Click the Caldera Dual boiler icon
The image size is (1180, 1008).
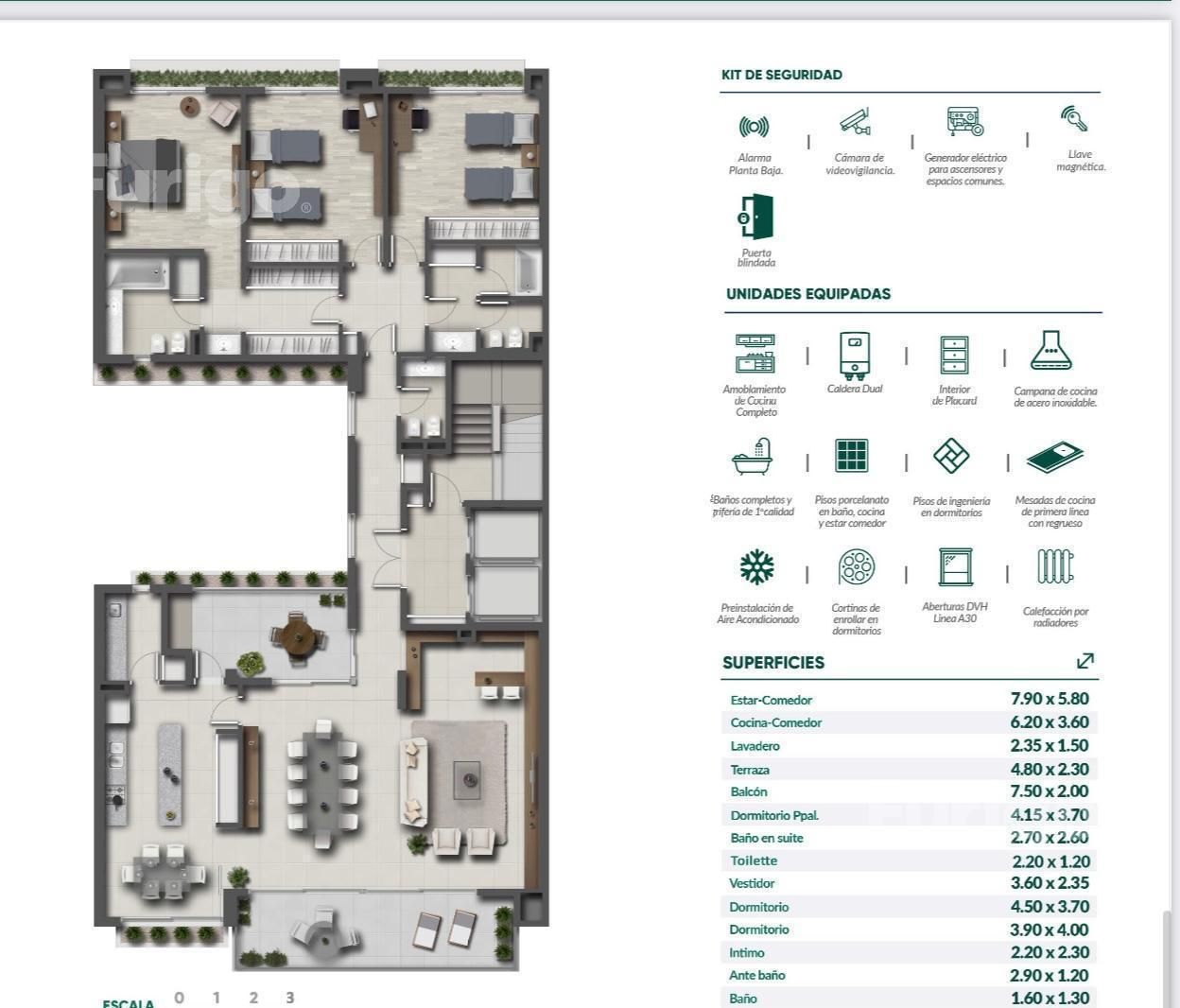pos(855,356)
